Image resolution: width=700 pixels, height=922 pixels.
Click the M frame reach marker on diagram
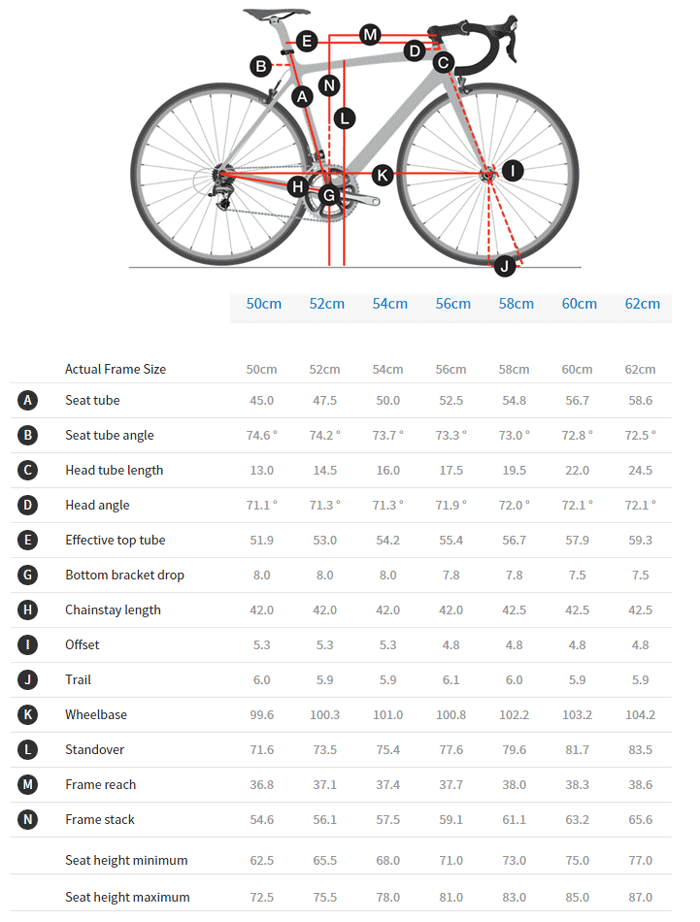[x=370, y=35]
